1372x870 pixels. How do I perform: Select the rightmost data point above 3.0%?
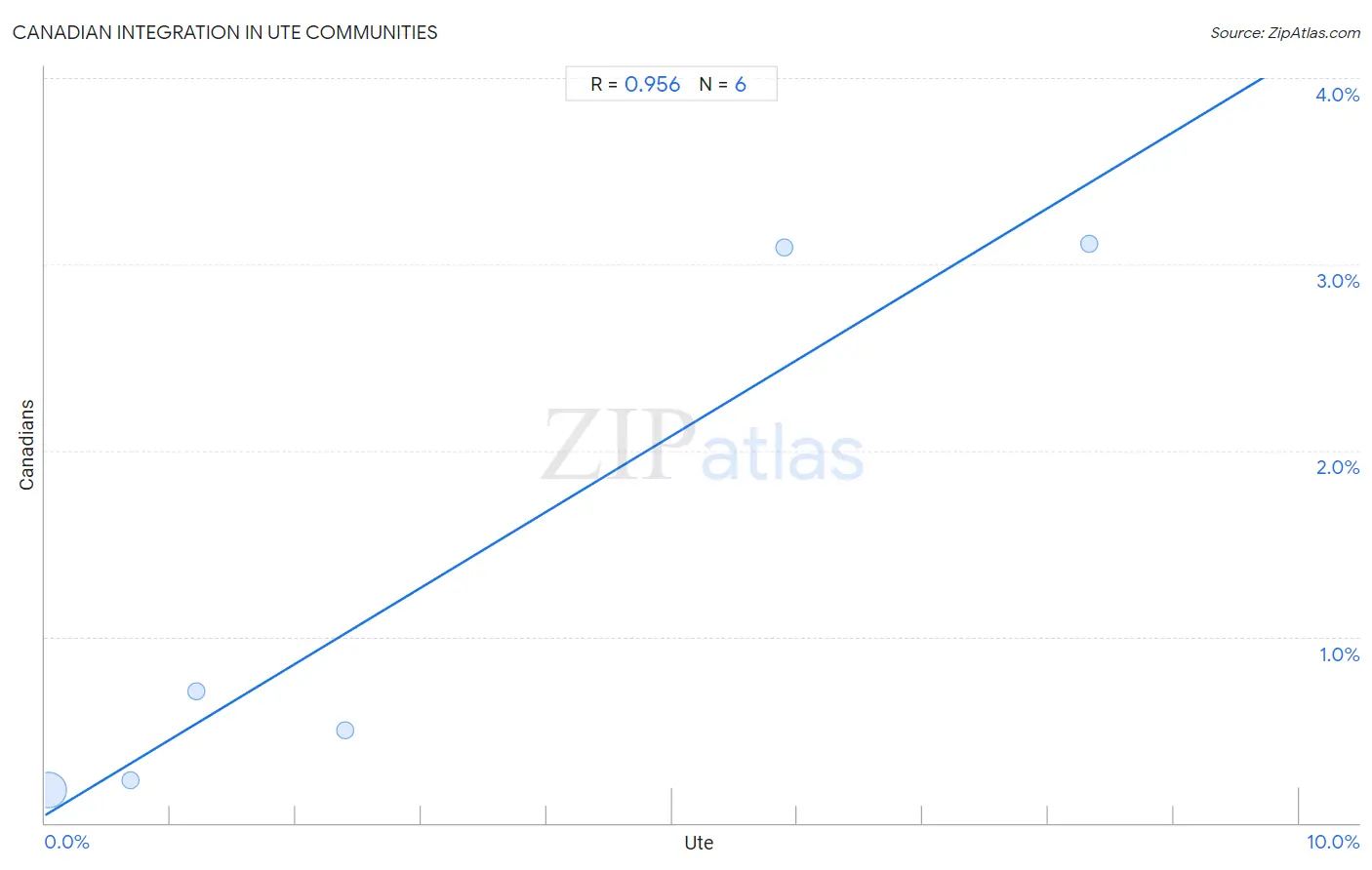coord(1090,244)
